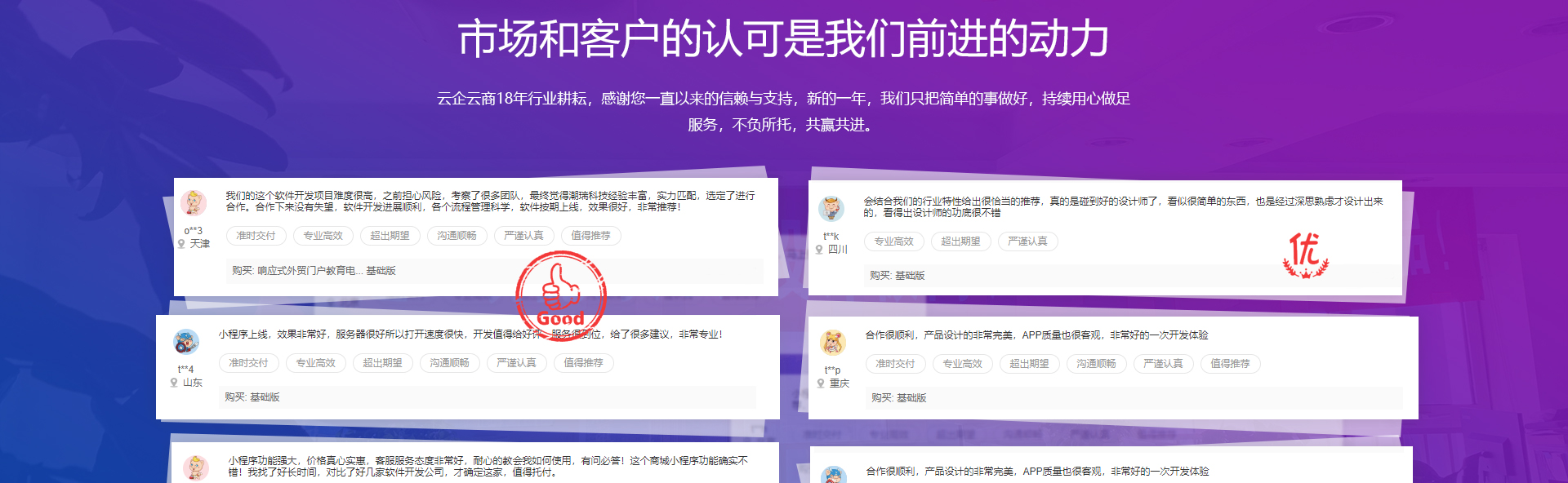This screenshot has height=483, width=1568.
Task: Click the avatar of reviewer t**4
Action: pos(186,341)
